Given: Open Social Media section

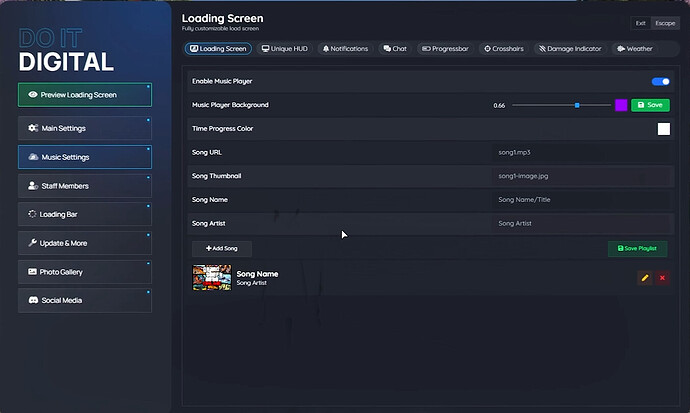Looking at the screenshot, I should tap(85, 300).
